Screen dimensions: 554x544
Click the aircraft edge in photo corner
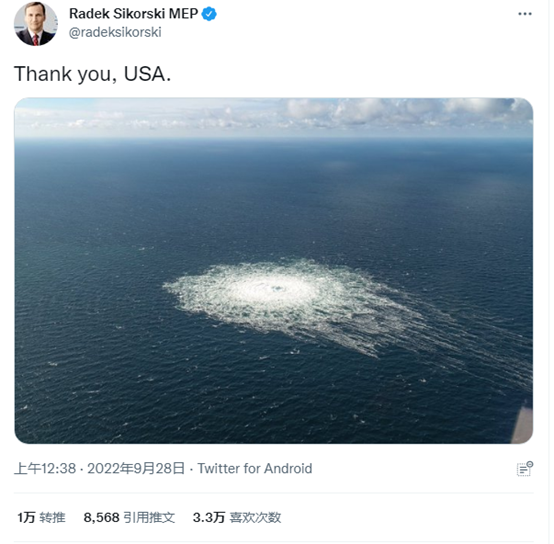[x=523, y=424]
